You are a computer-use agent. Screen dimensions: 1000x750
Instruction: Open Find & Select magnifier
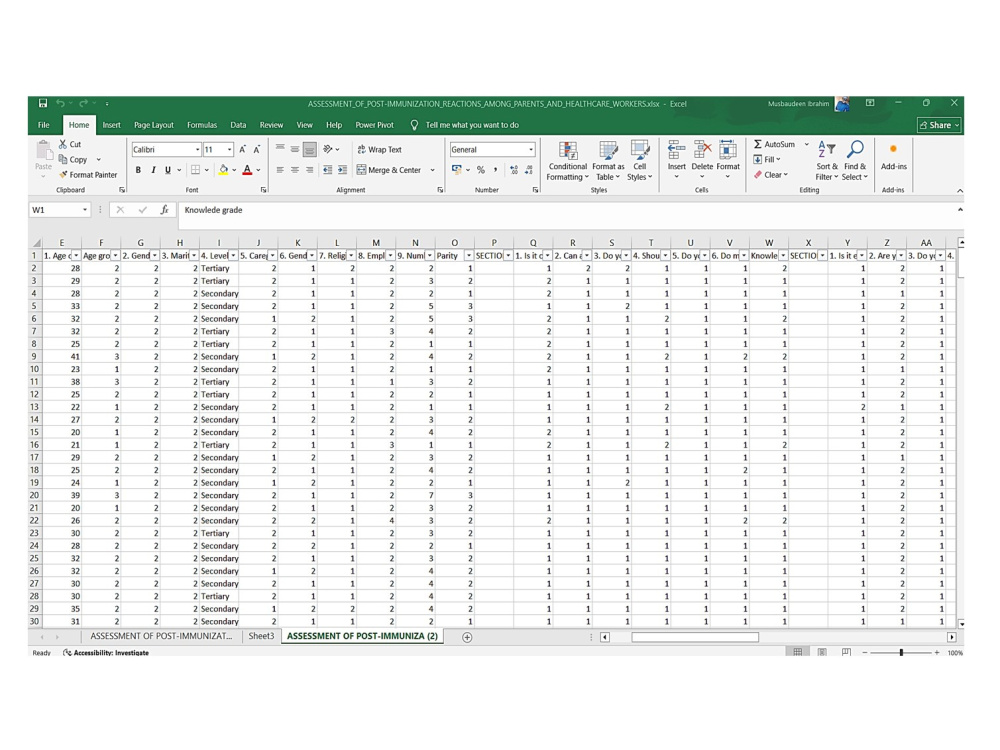tap(855, 161)
